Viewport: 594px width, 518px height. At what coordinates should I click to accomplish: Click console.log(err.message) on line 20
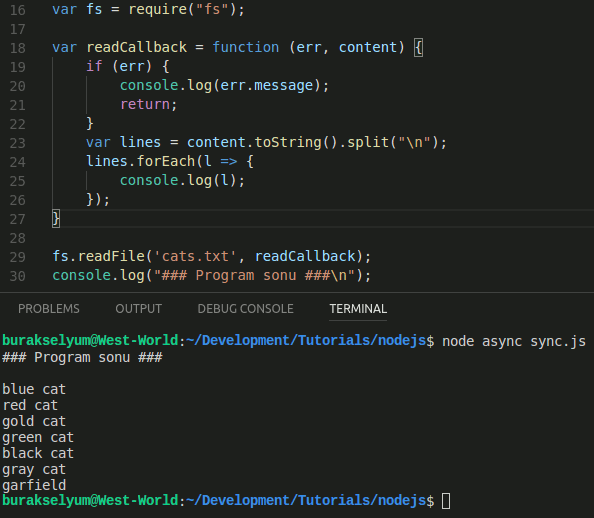[x=220, y=85]
